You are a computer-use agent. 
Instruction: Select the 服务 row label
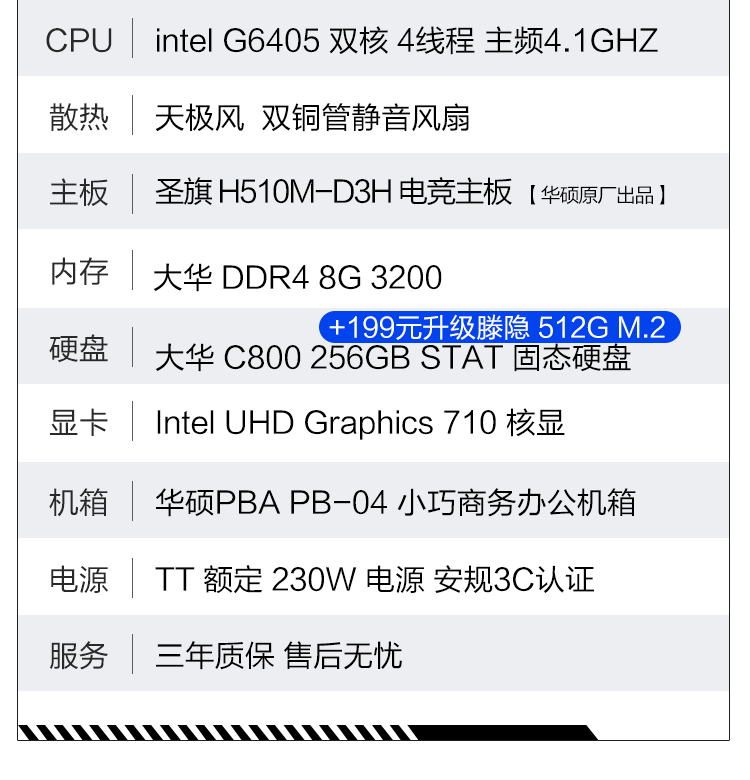tap(79, 656)
